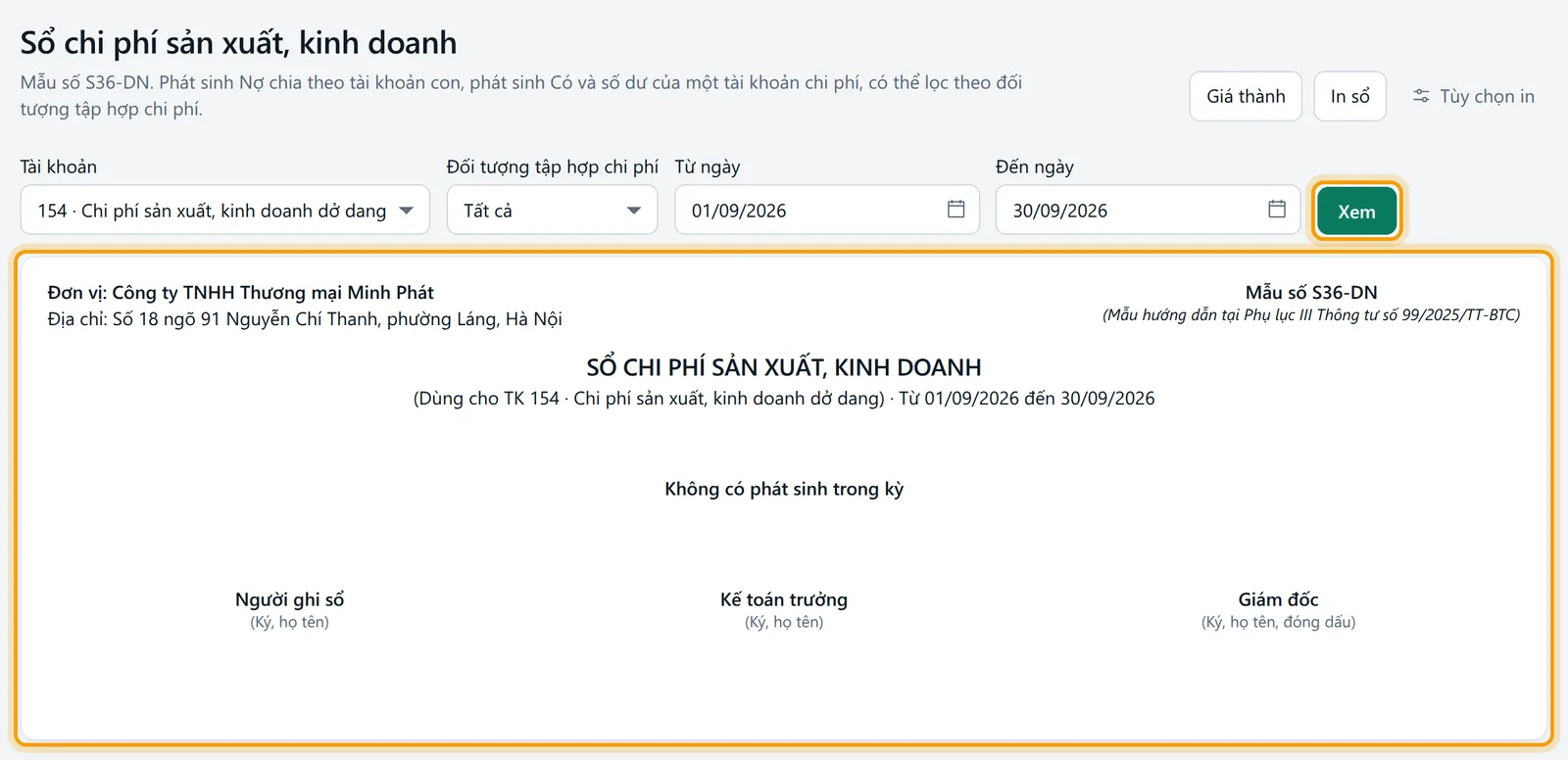
Task: Open the Giá thành page
Action: click(1246, 96)
